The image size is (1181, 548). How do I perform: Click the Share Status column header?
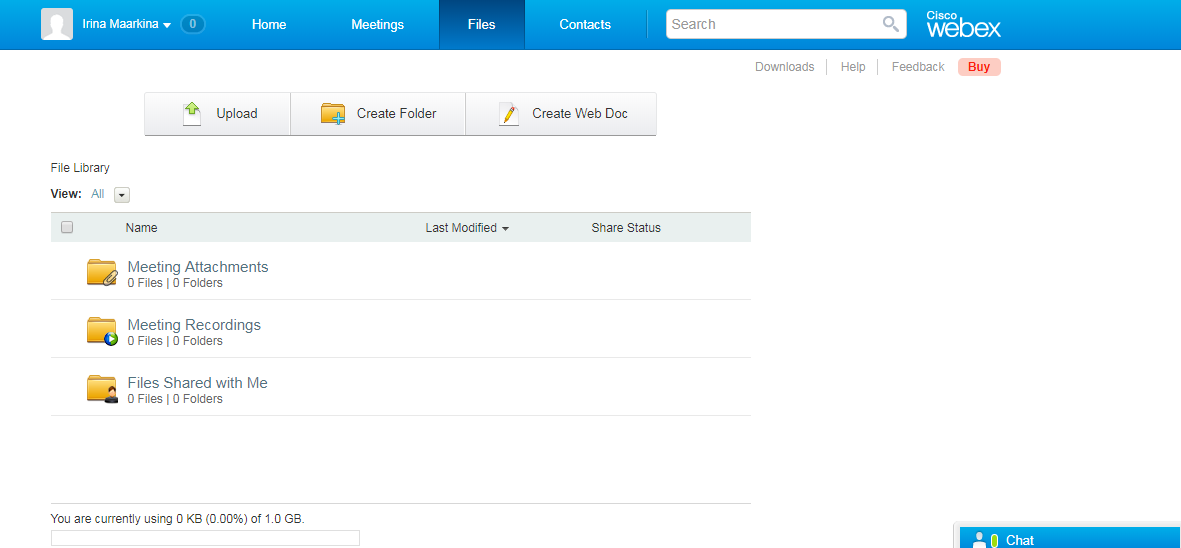coord(626,228)
